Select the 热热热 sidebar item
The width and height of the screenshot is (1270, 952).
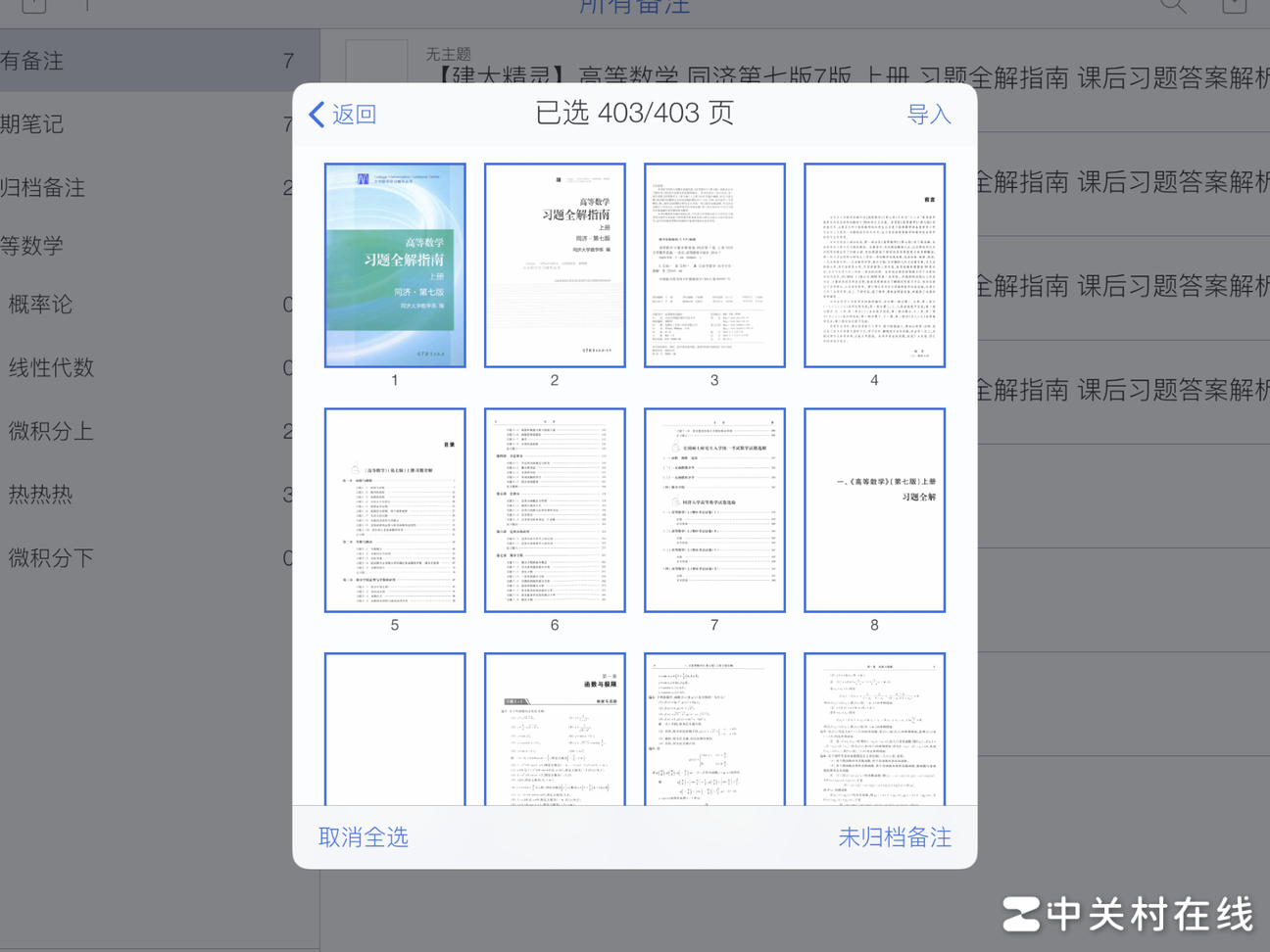pos(41,495)
